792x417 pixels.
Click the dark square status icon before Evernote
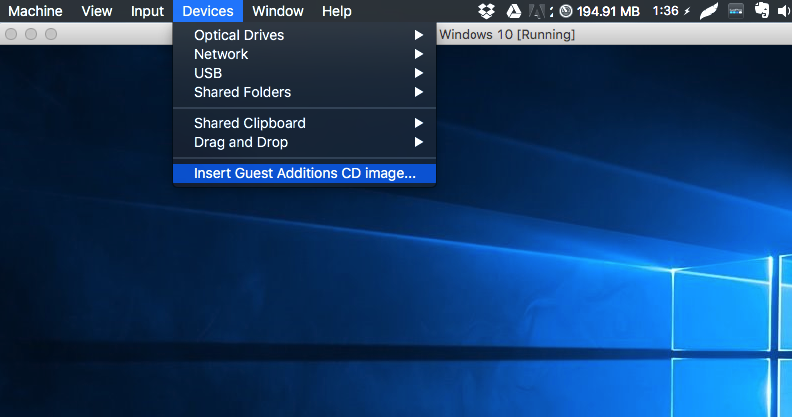click(736, 11)
